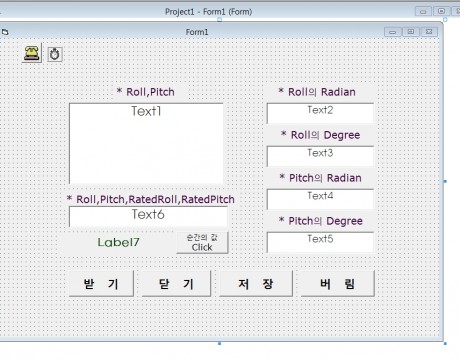Click the Text4 text box
Viewport: 460px width, 360px height.
coord(320,199)
